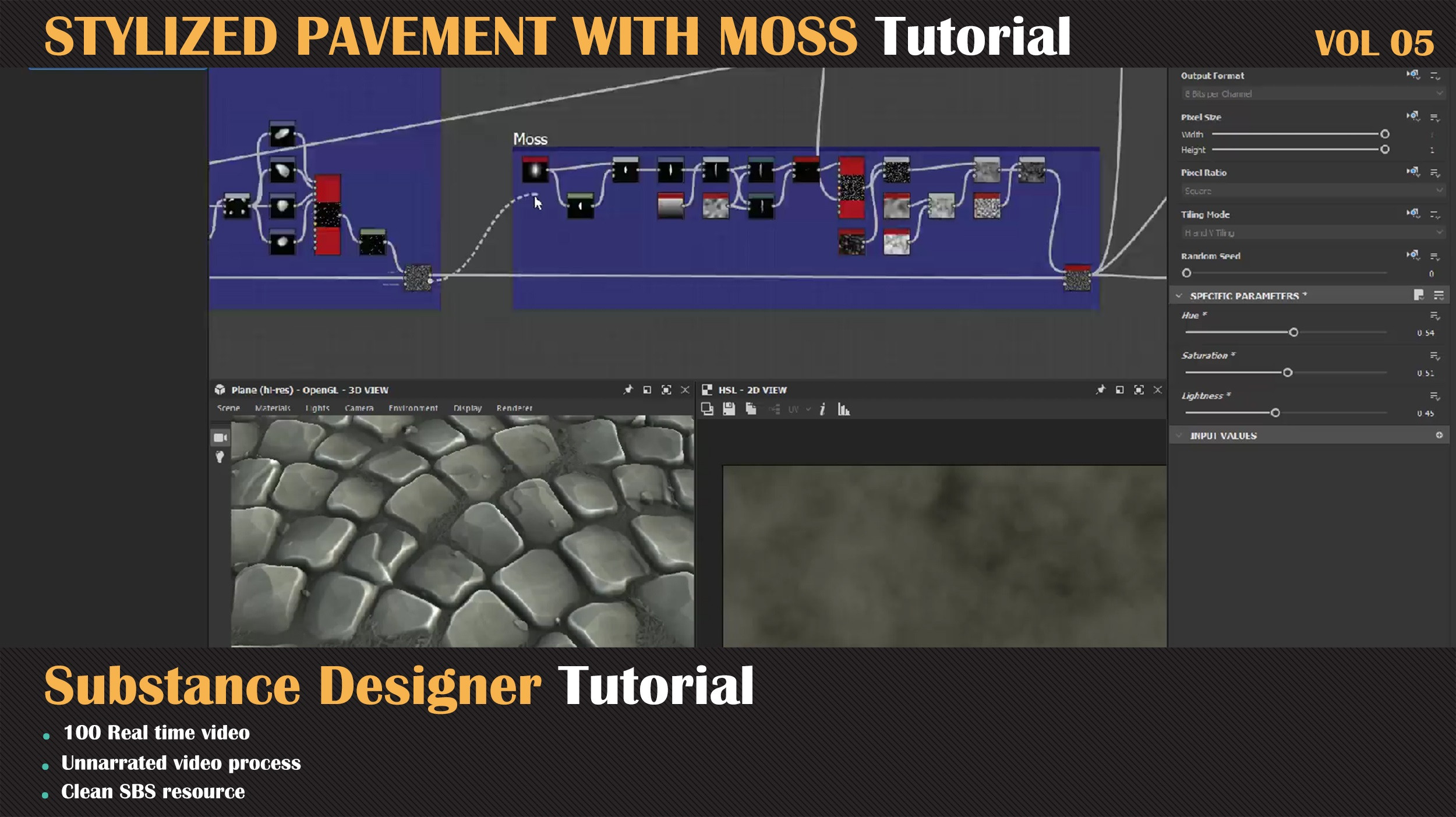1456x817 pixels.
Task: Open histogram in the 2D view toolbar
Action: (x=843, y=409)
